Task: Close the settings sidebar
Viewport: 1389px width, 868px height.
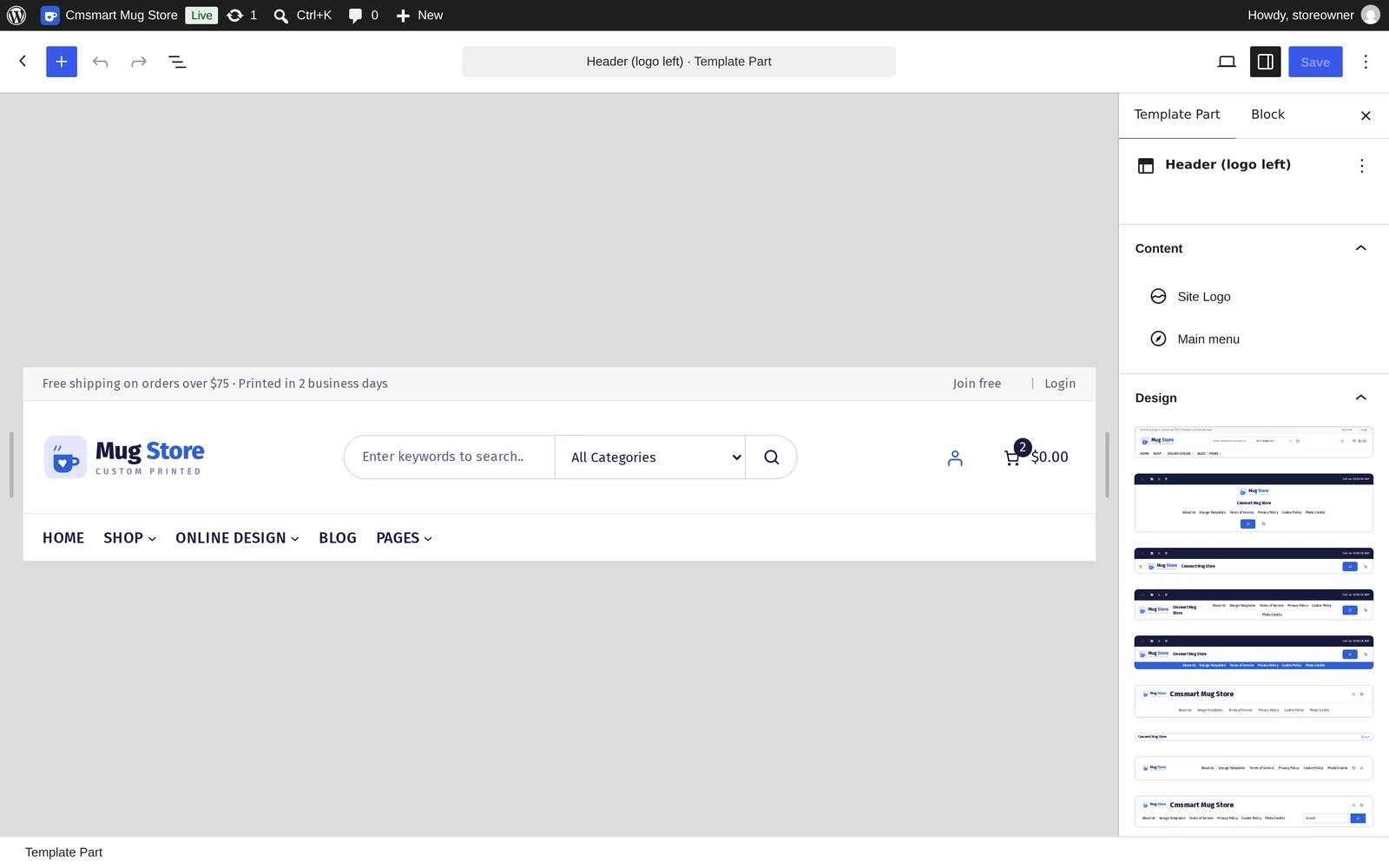Action: click(1366, 115)
